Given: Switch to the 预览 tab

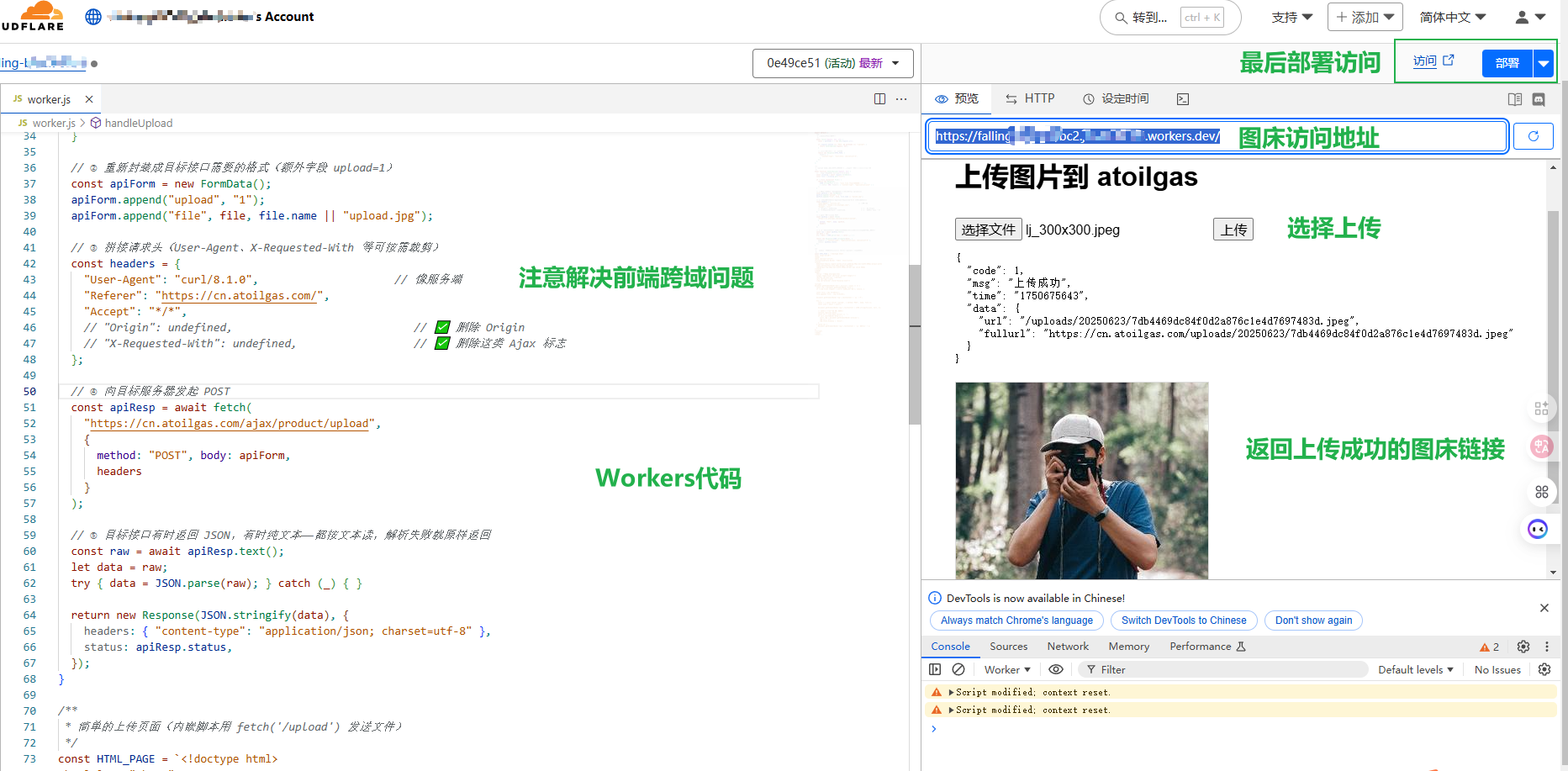Looking at the screenshot, I should (x=957, y=99).
